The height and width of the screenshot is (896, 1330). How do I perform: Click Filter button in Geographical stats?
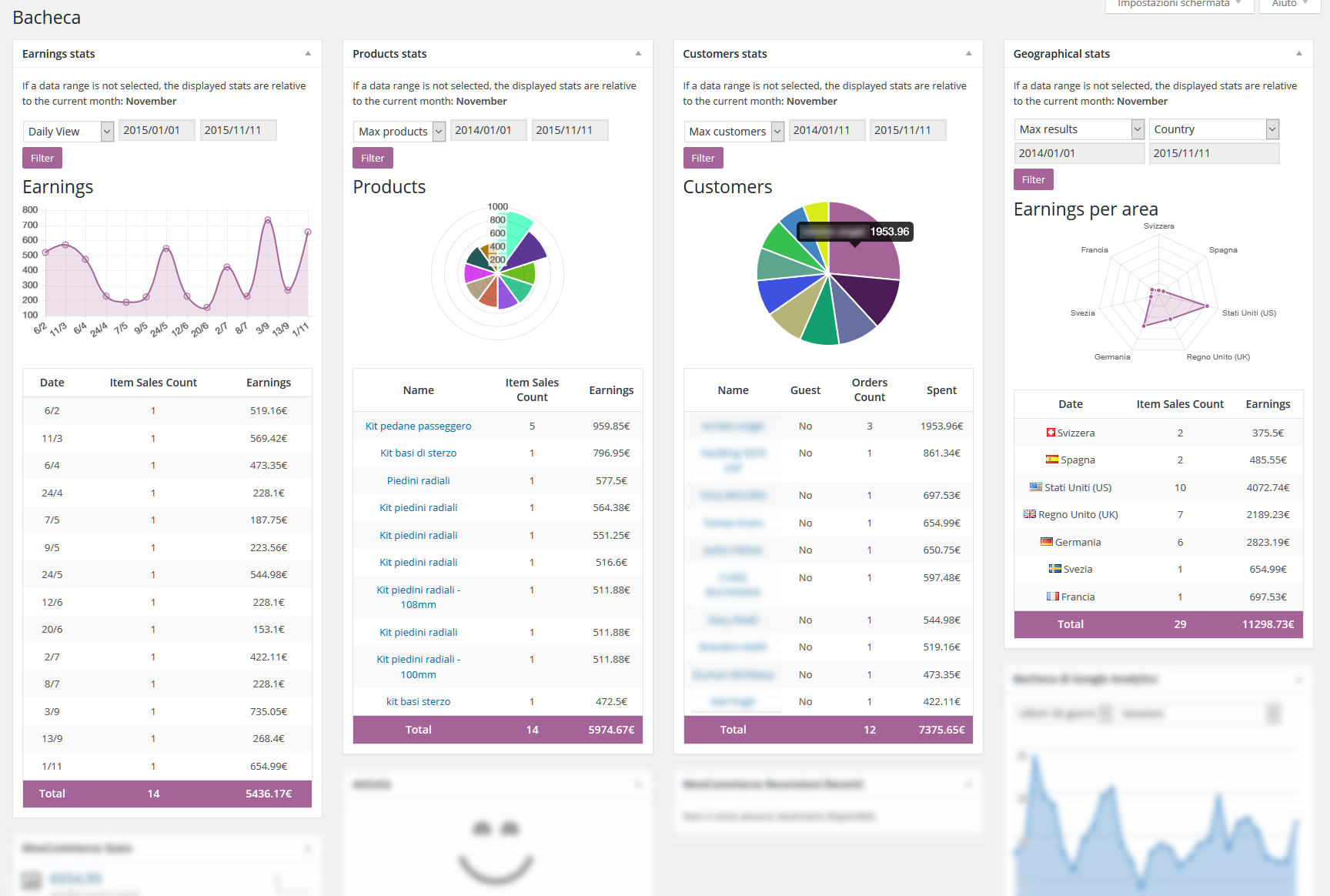point(1034,179)
